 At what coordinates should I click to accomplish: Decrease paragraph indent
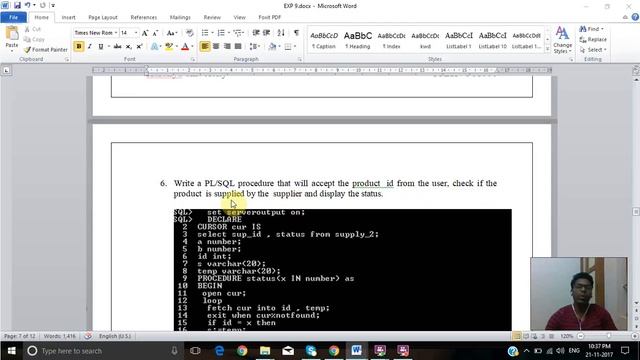(x=256, y=33)
